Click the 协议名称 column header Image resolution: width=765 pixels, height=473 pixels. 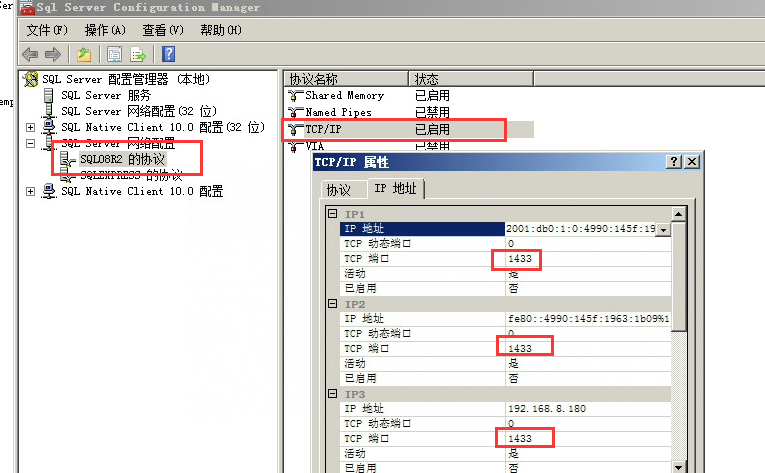345,79
